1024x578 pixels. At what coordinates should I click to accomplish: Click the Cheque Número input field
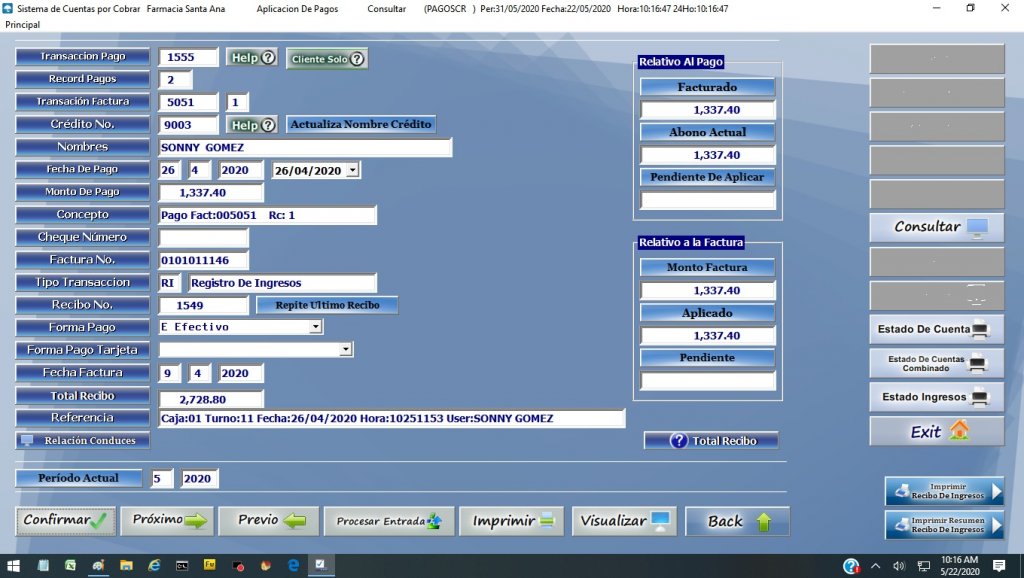[x=203, y=238]
